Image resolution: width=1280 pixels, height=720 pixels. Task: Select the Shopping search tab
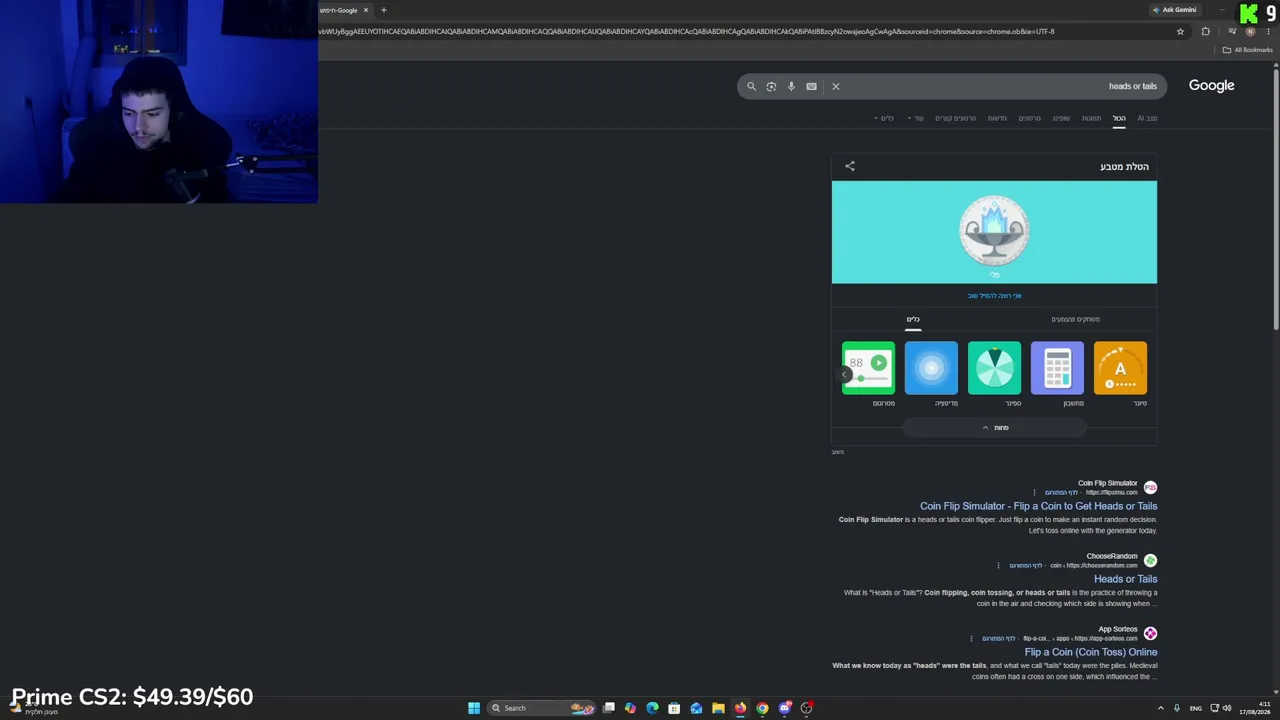pyautogui.click(x=1061, y=118)
